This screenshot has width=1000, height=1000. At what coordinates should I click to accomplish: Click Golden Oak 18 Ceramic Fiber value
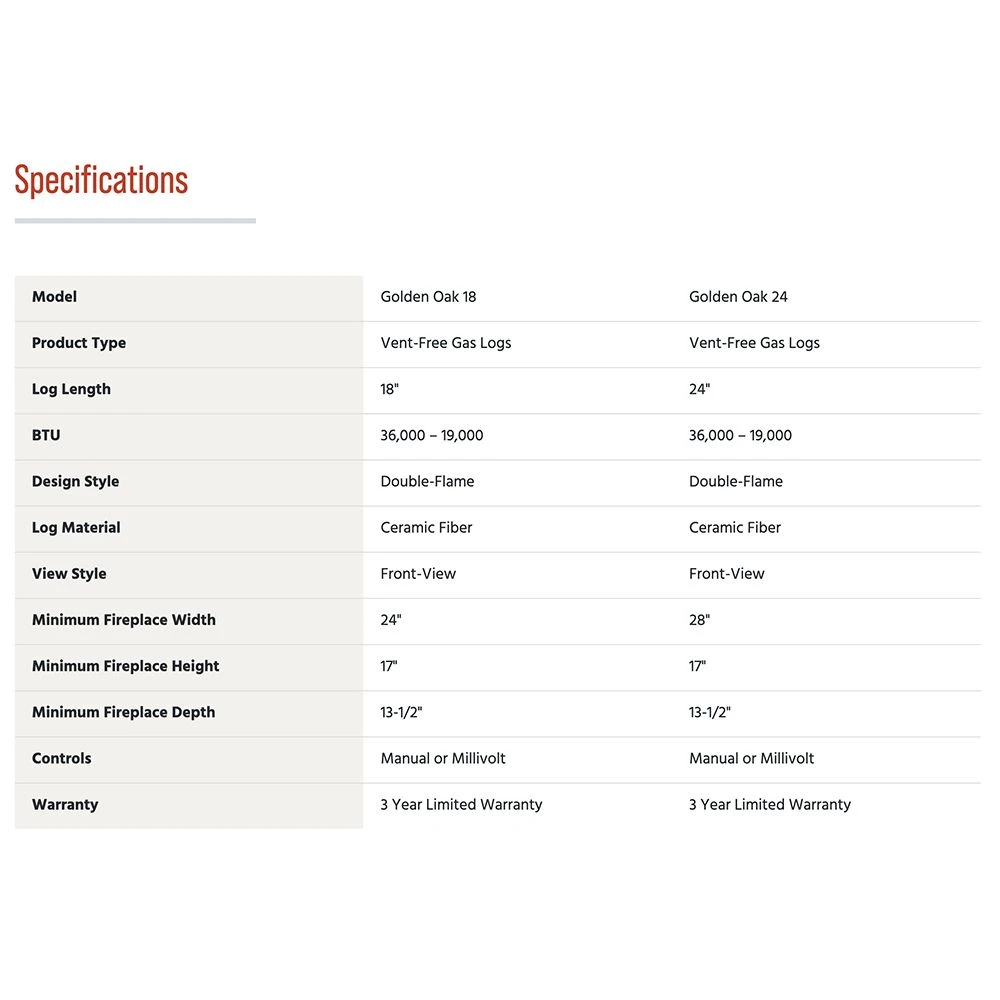426,527
